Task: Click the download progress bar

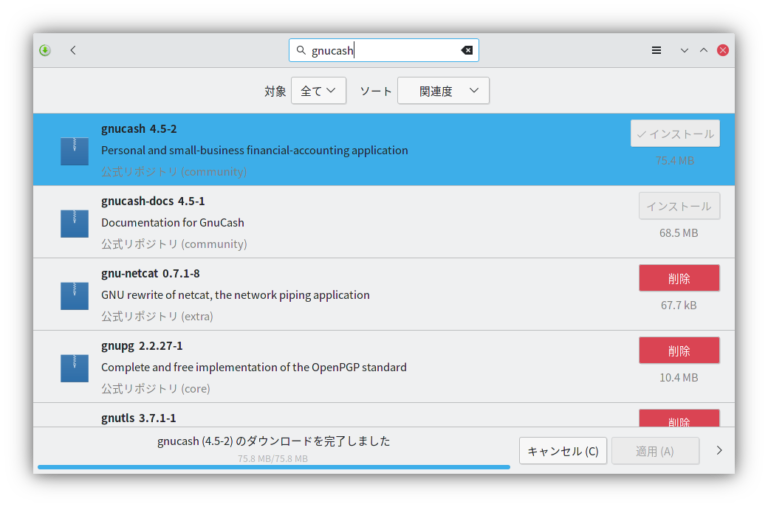Action: (274, 467)
